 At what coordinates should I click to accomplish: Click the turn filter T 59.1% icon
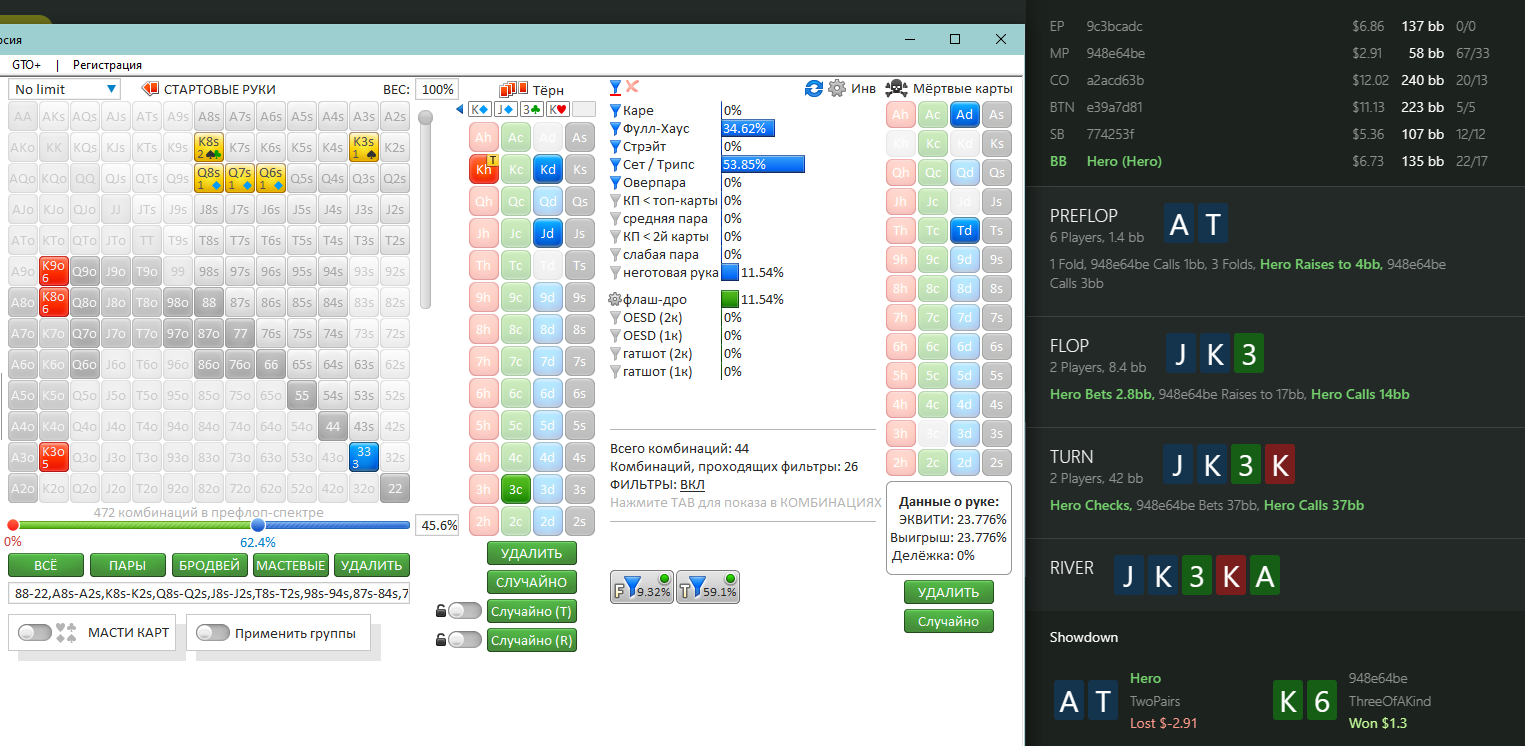708,588
